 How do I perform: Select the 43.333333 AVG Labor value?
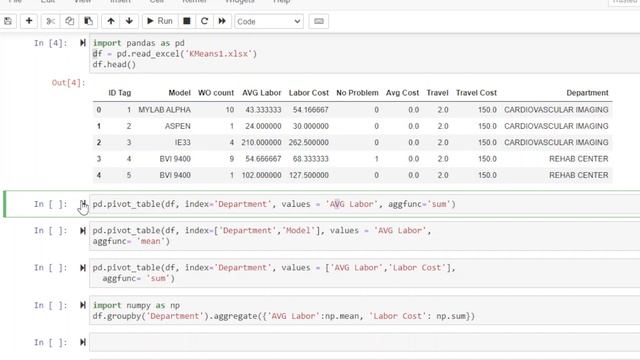point(263,110)
